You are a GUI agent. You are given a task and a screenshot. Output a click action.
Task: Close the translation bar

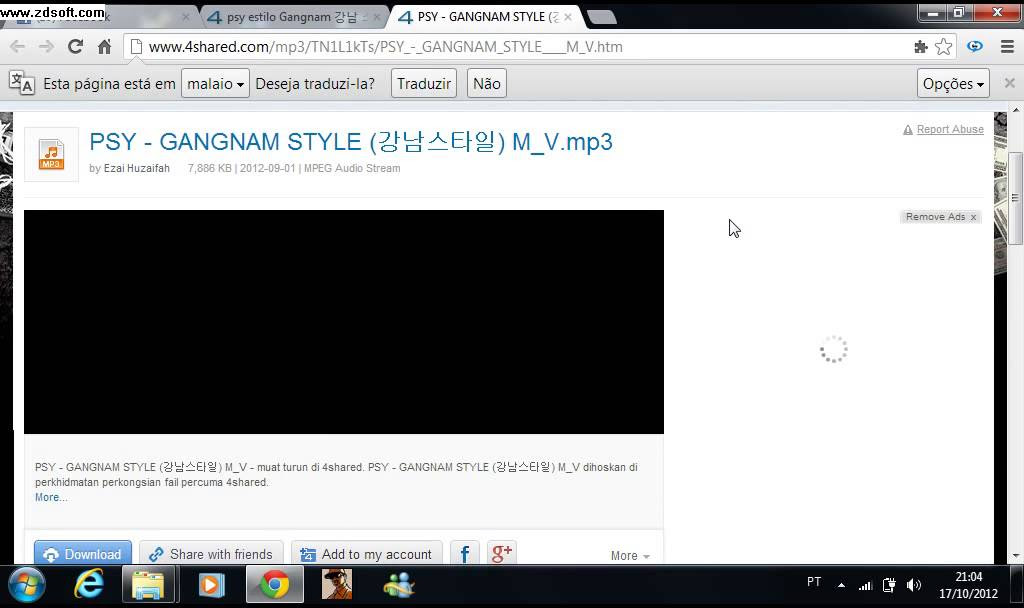(1010, 83)
